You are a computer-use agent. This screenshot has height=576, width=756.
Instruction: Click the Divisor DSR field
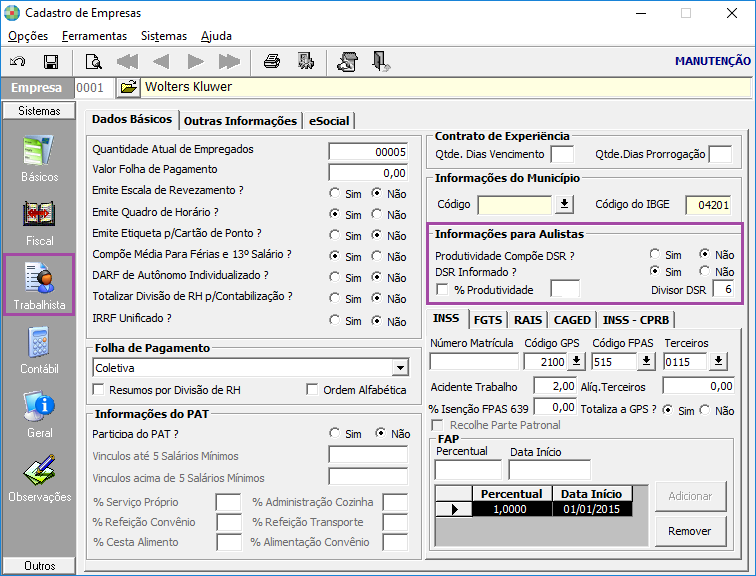click(x=723, y=290)
